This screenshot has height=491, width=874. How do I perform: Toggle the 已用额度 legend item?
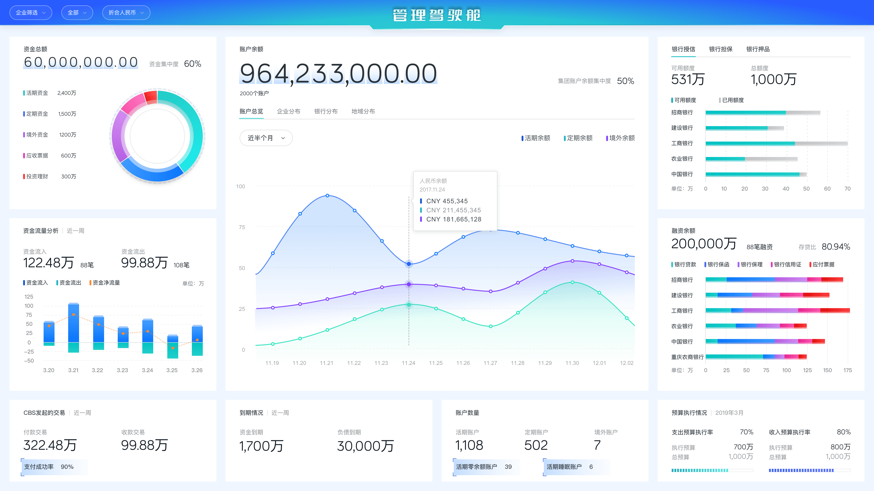tap(732, 100)
